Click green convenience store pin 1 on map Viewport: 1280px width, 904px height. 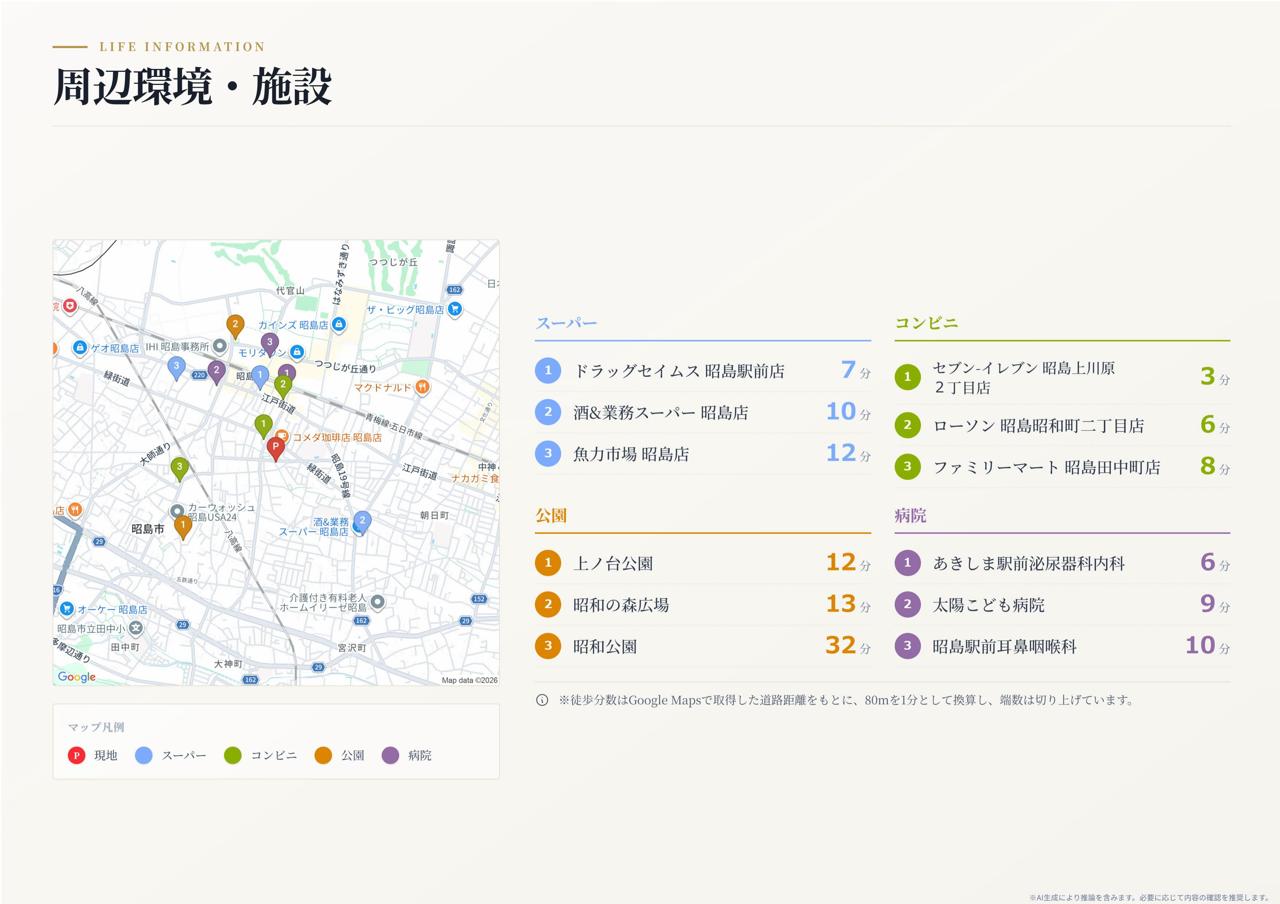click(x=264, y=426)
